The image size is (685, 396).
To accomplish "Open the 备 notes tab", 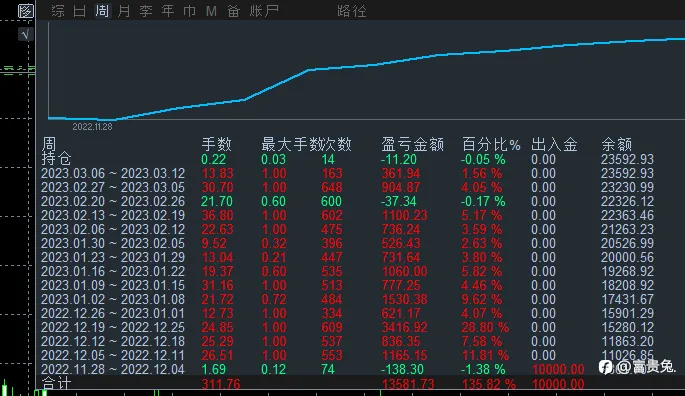I will (234, 10).
